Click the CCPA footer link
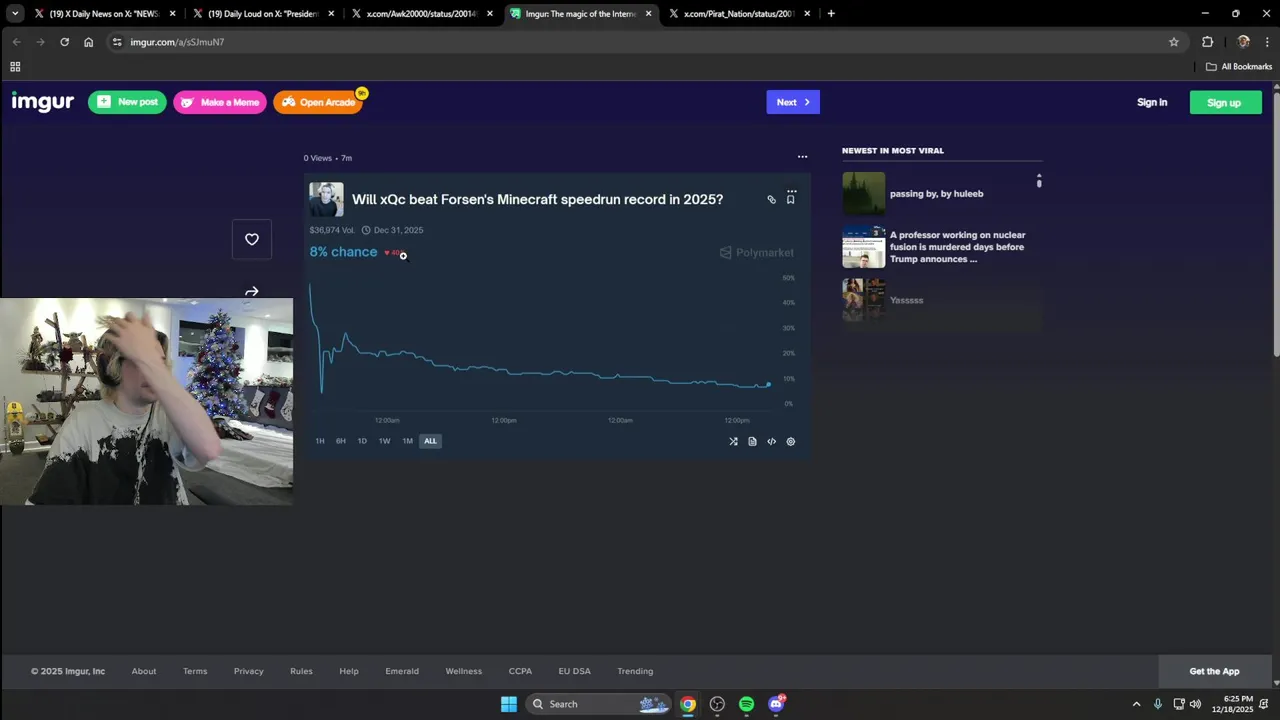The image size is (1280, 720). 520,671
